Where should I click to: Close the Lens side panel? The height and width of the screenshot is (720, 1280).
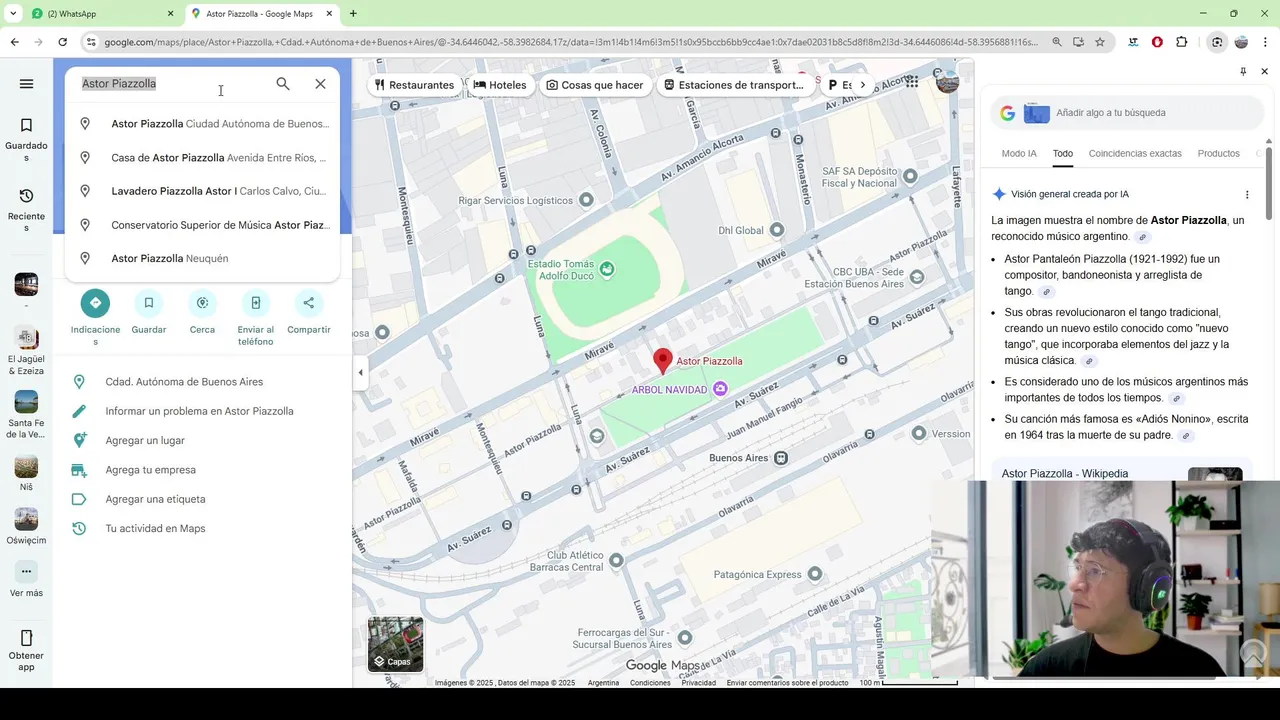[x=1264, y=72]
